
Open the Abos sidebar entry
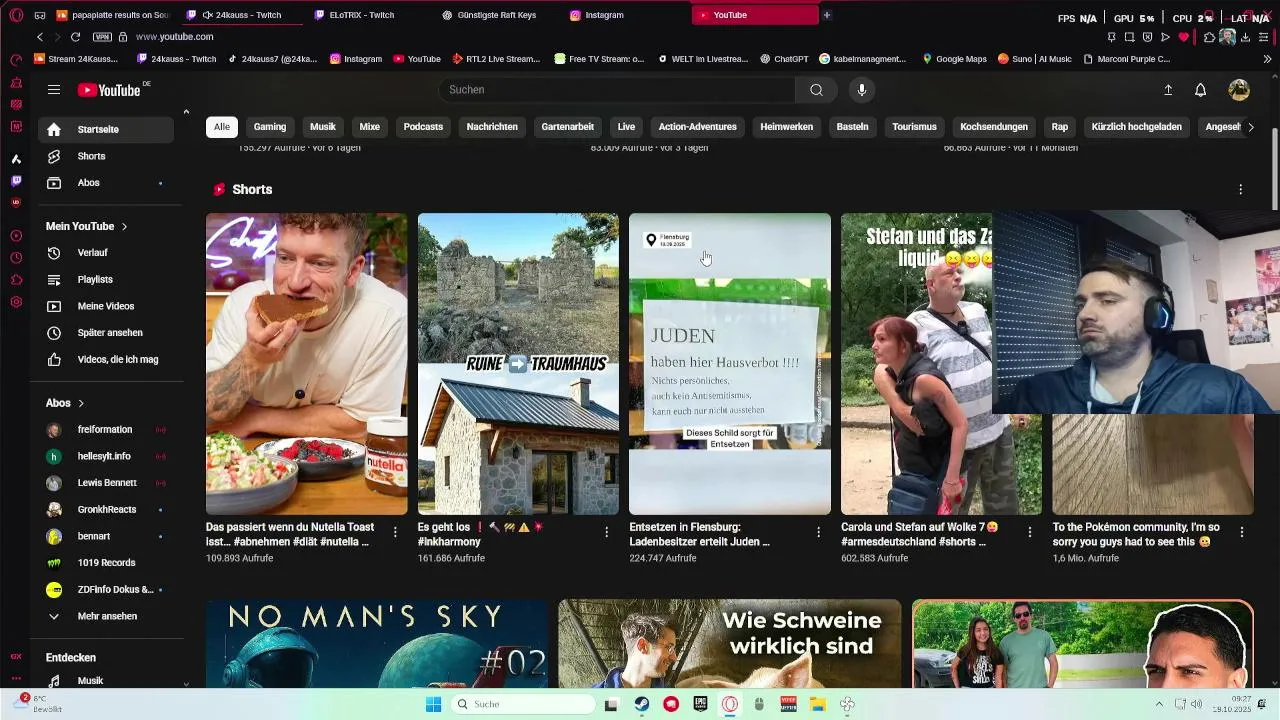click(x=106, y=183)
